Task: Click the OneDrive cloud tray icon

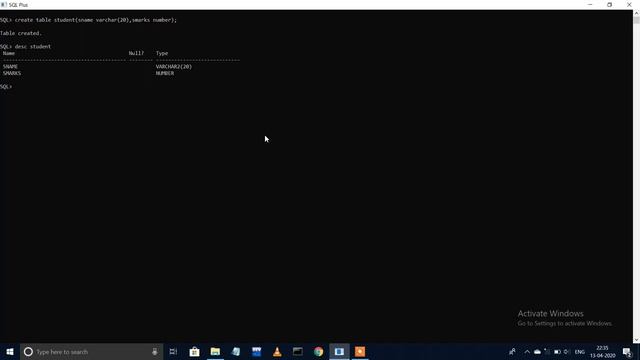Action: point(538,351)
